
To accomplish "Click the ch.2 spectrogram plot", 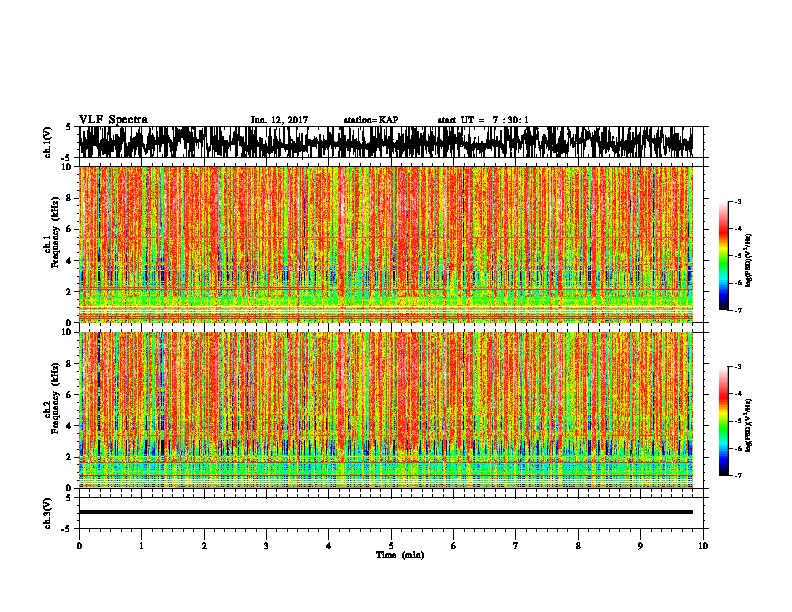I will (x=386, y=410).
